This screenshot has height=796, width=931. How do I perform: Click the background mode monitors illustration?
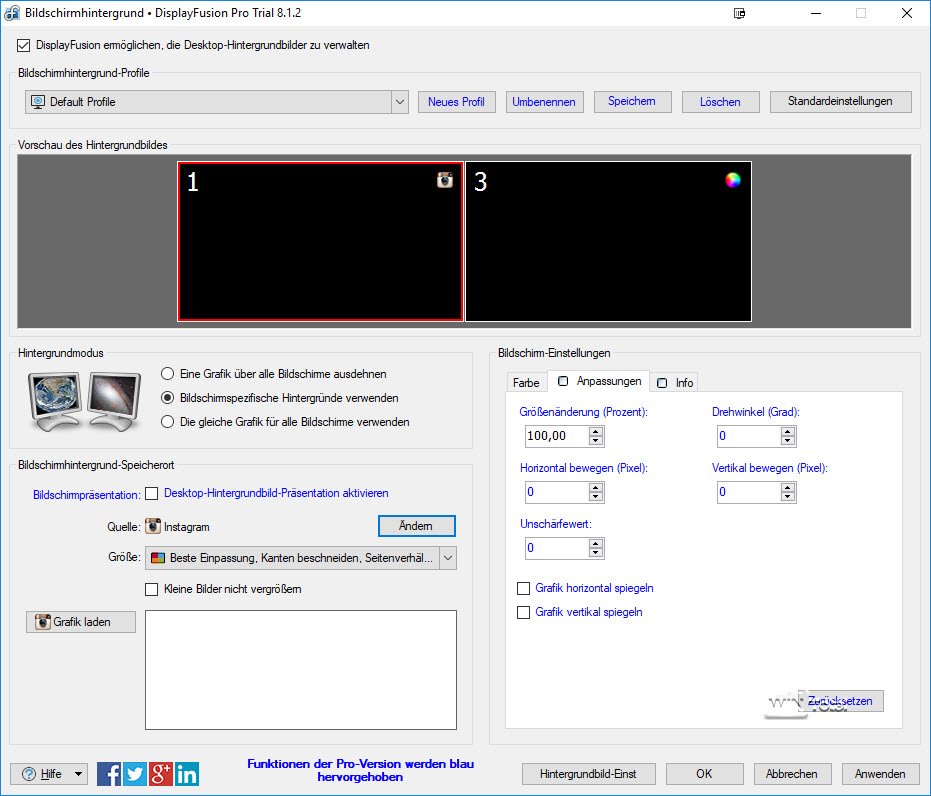(84, 401)
